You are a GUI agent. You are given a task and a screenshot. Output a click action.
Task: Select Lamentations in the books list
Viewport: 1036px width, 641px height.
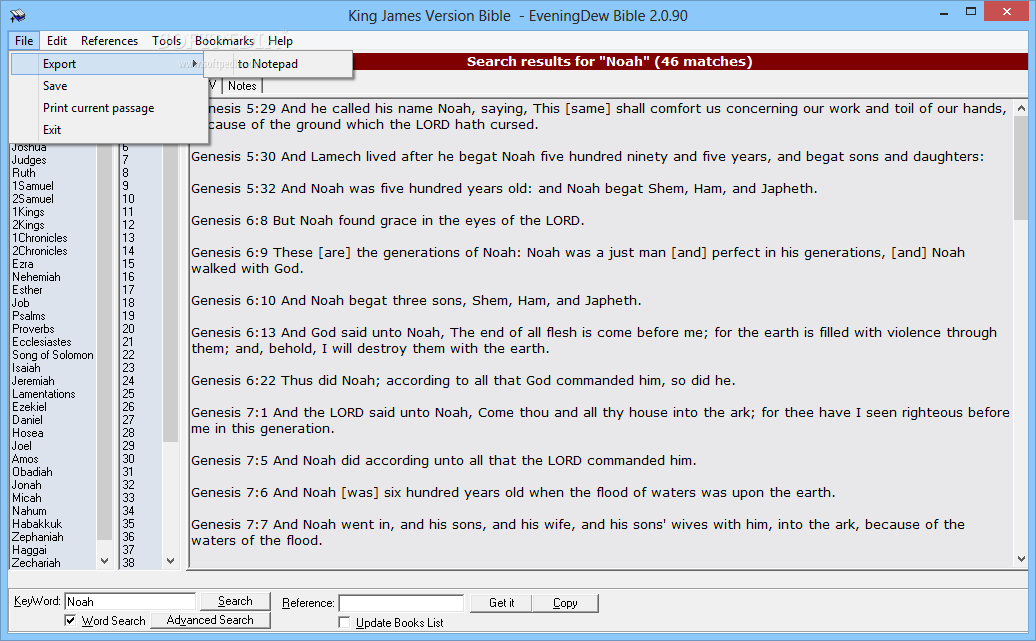click(x=44, y=394)
